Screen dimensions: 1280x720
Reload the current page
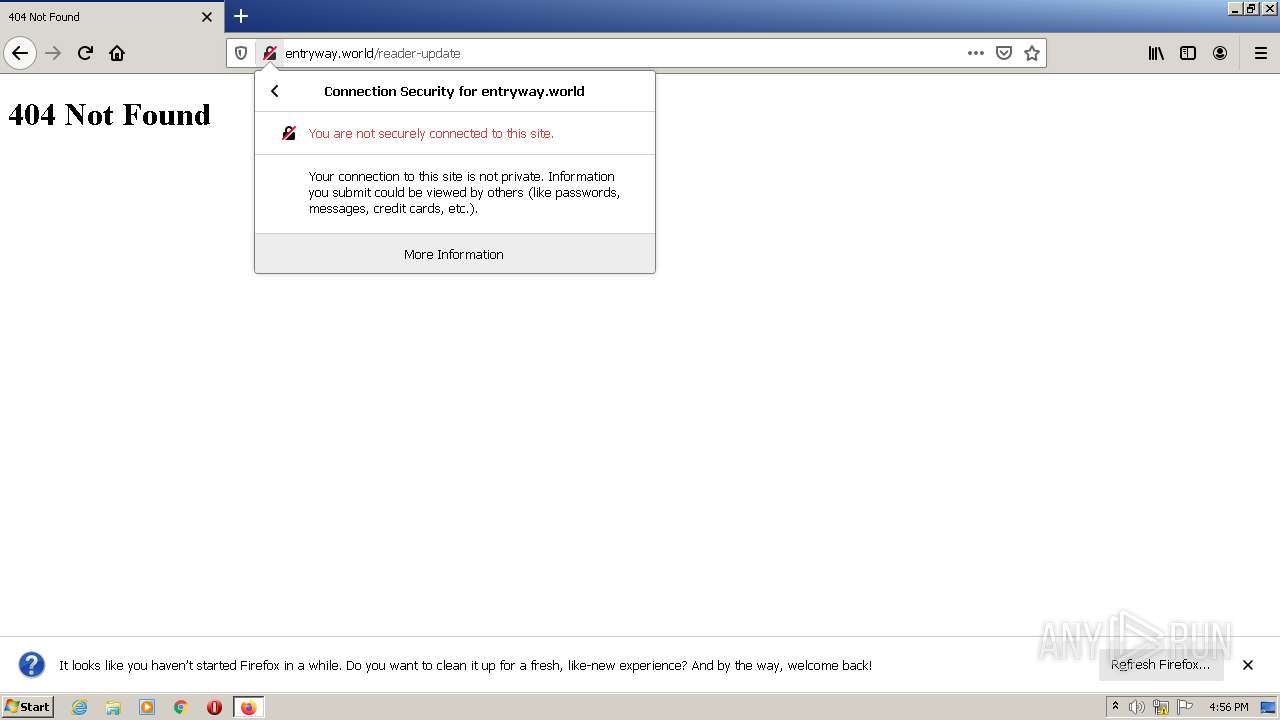pyautogui.click(x=85, y=53)
